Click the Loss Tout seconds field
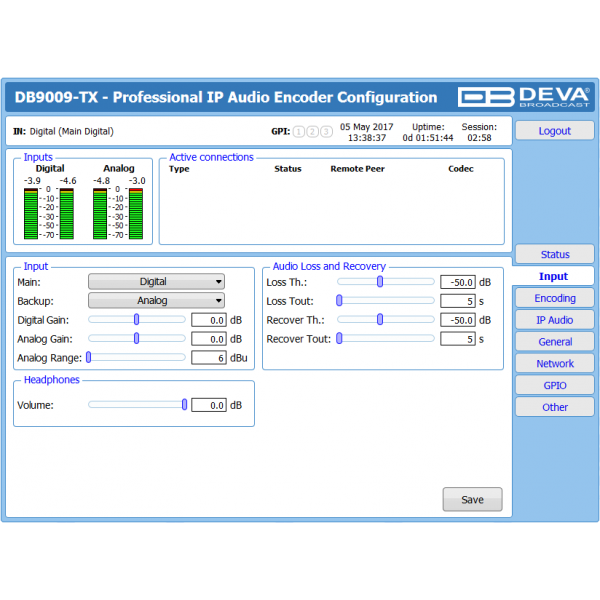This screenshot has height=600, width=600. 458,301
